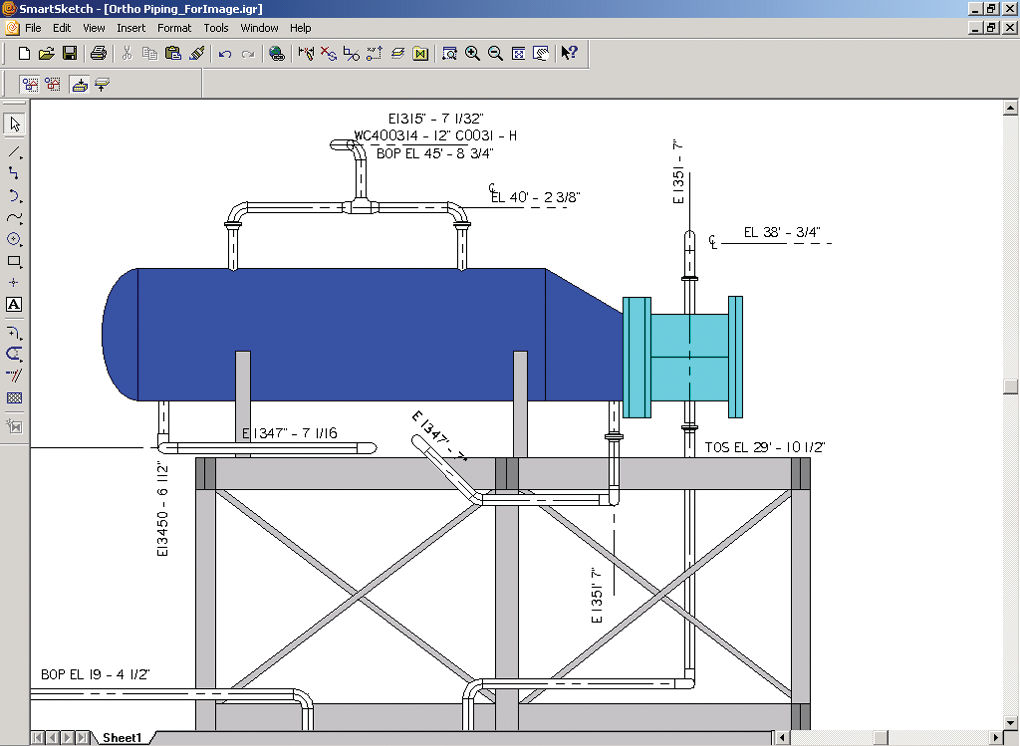Open the Tools menu
This screenshot has height=746, width=1020.
pos(216,28)
